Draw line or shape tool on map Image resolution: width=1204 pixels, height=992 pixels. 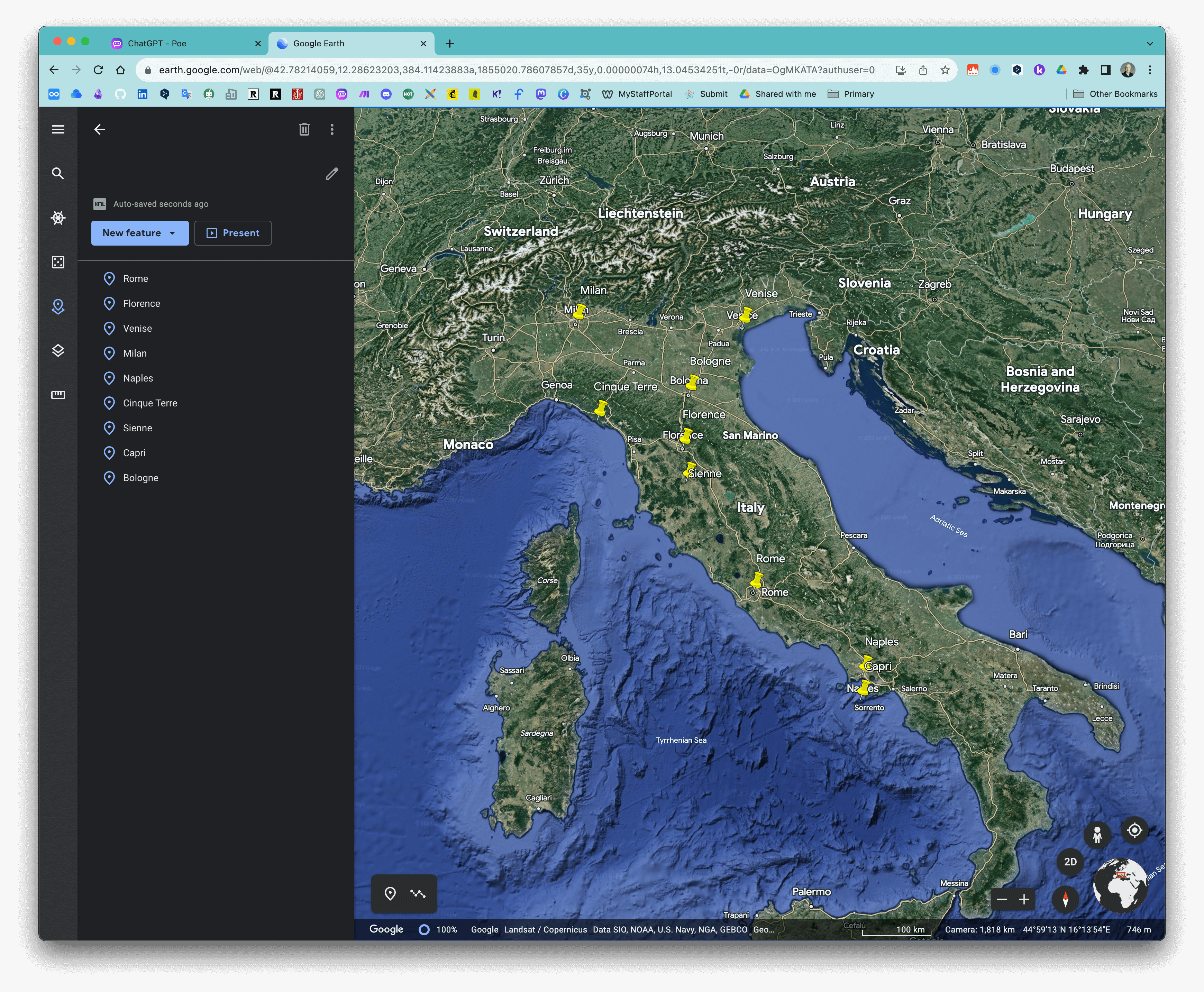click(x=418, y=893)
